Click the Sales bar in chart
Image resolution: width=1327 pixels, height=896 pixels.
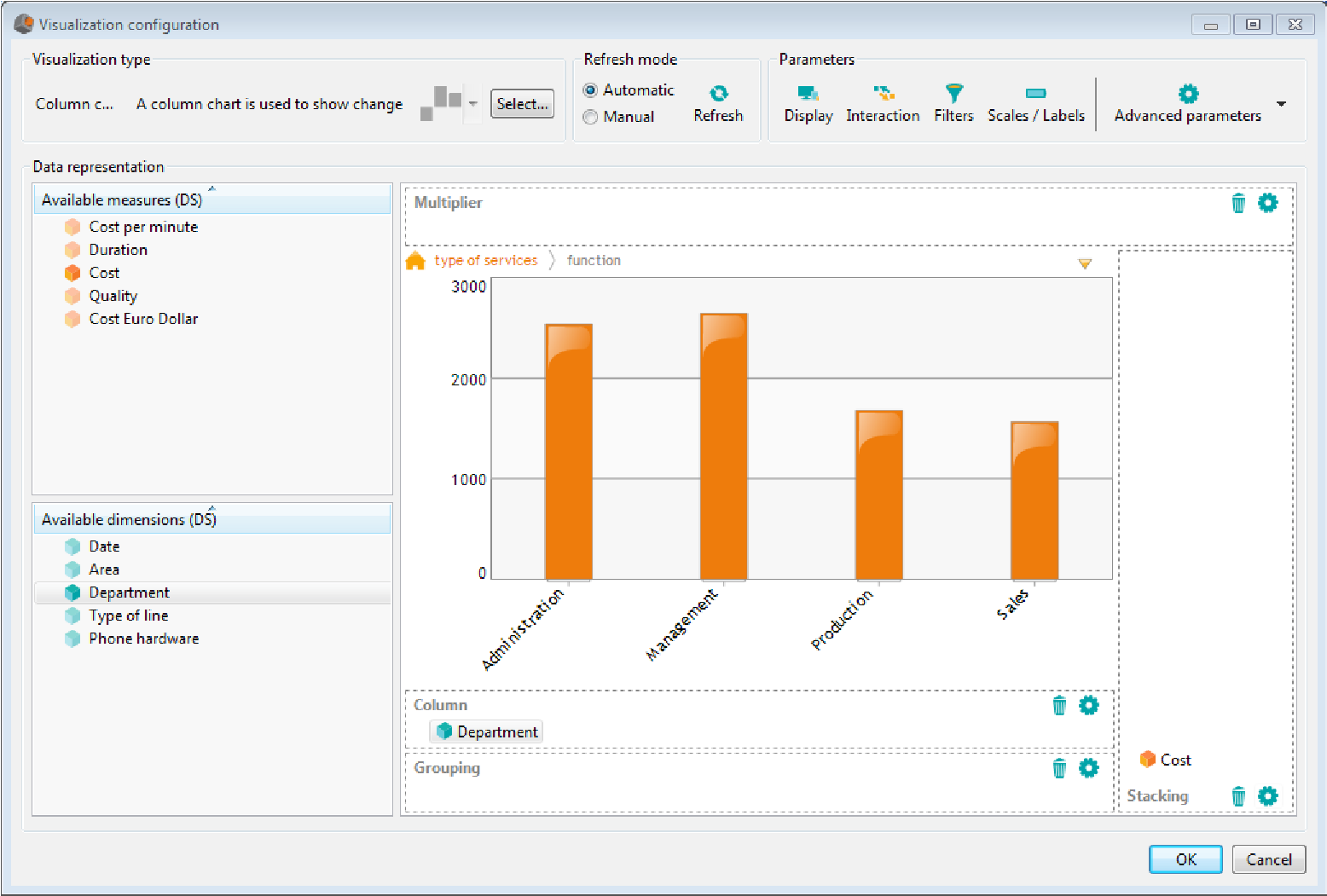click(x=1034, y=500)
